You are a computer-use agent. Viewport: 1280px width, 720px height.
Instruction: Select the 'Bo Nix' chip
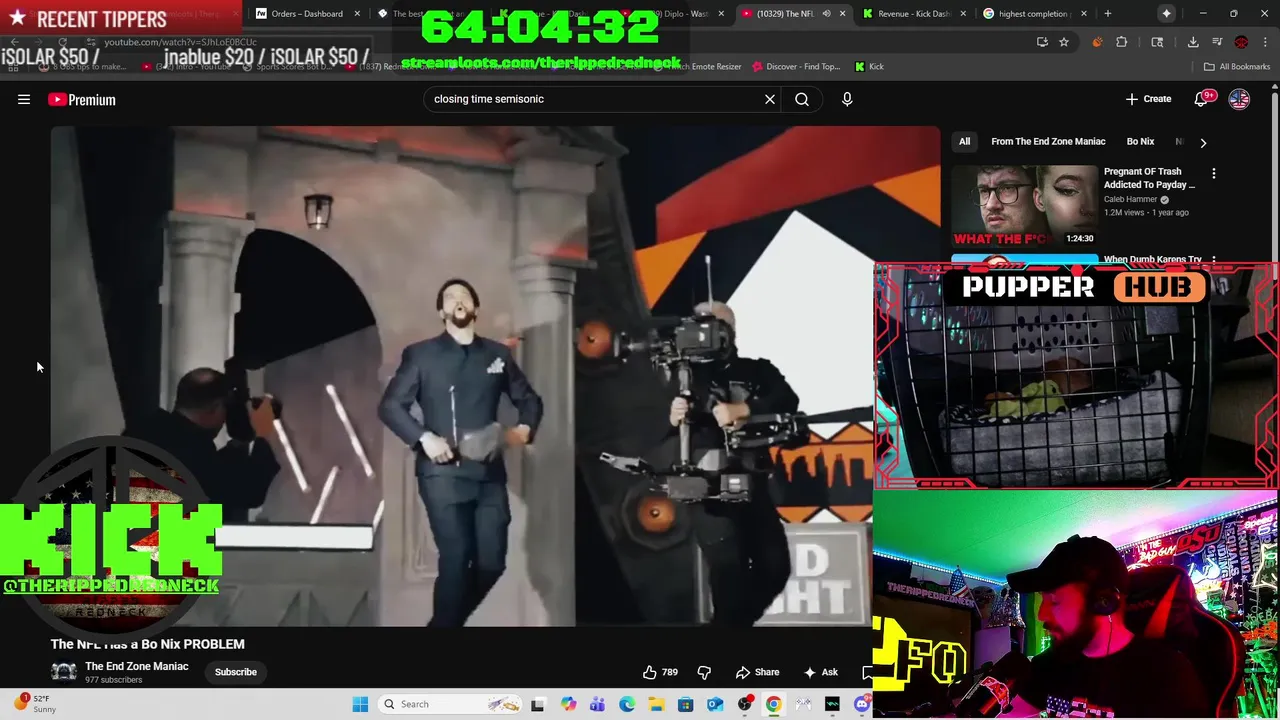point(1140,142)
